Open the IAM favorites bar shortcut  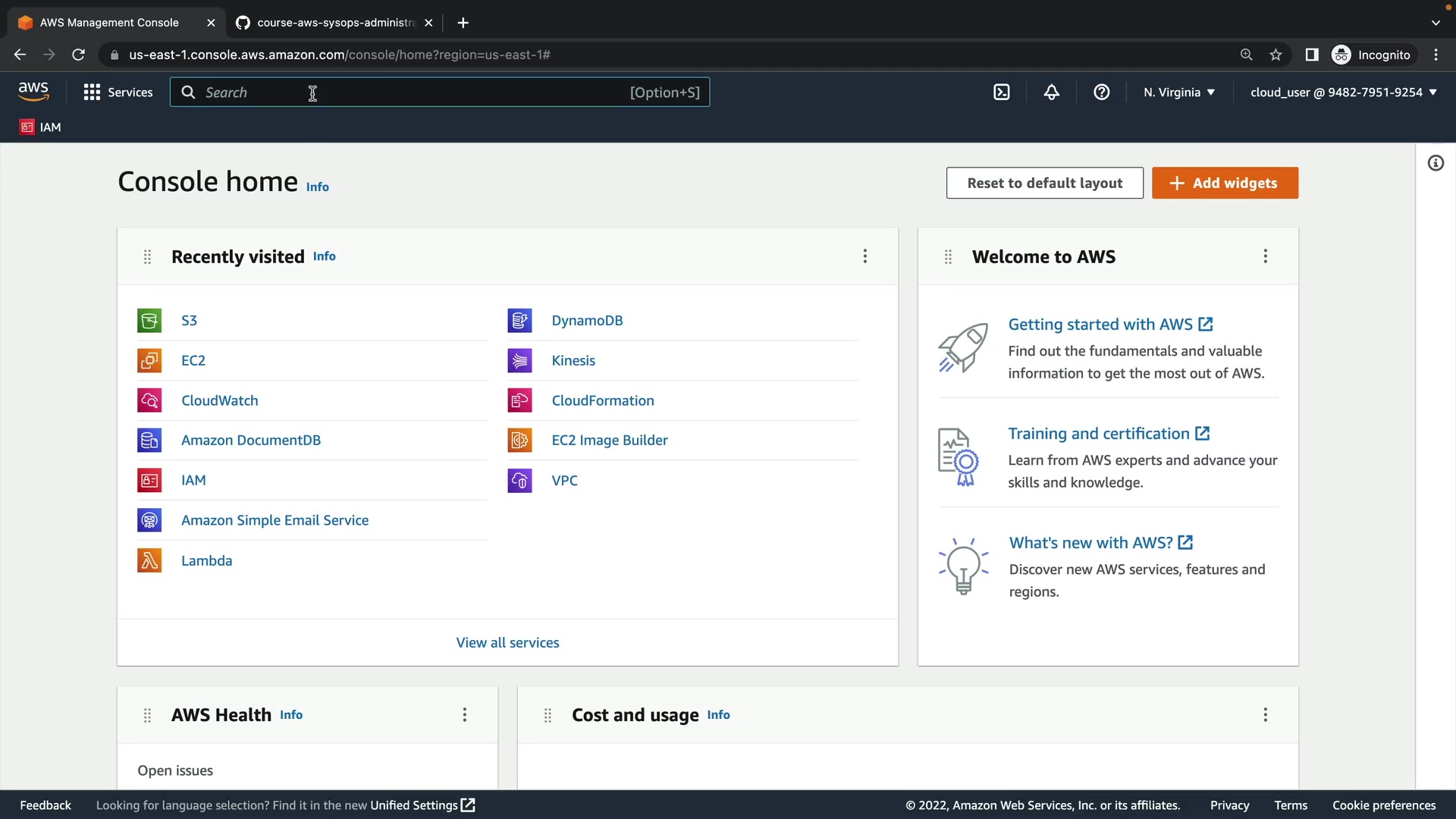click(x=41, y=127)
